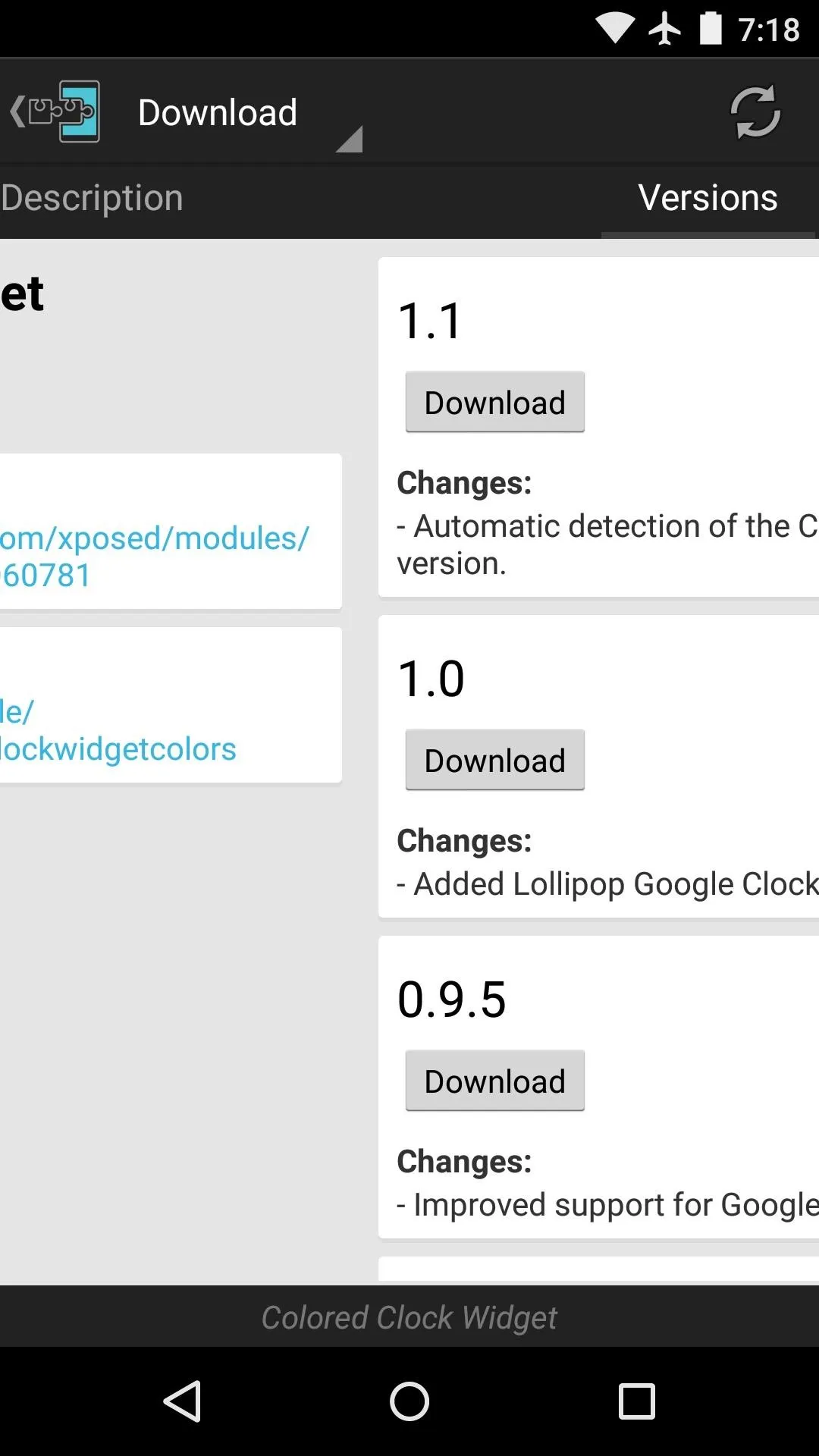Tap the refresh icon in action bar
This screenshot has height=1456, width=819.
pos(755,112)
